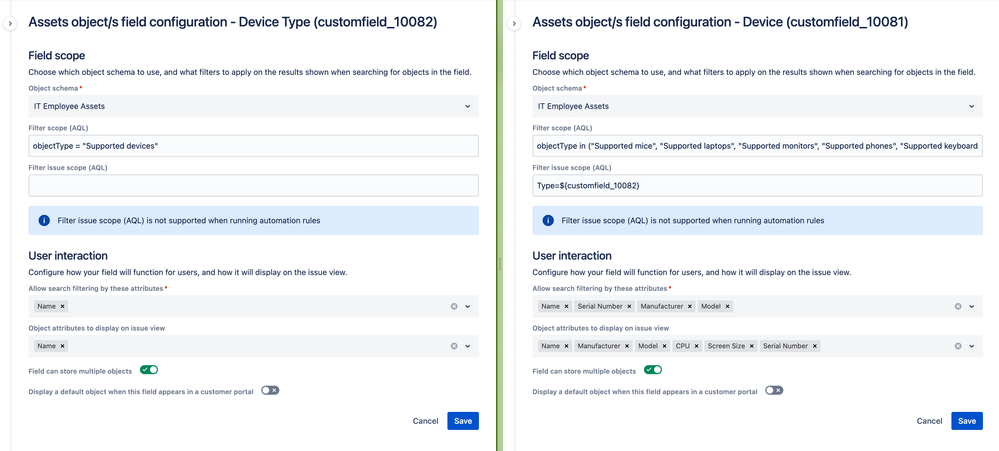Remove the Manufacturer search filter tag in Device panel
Image resolution: width=999 pixels, height=451 pixels.
[x=689, y=306]
